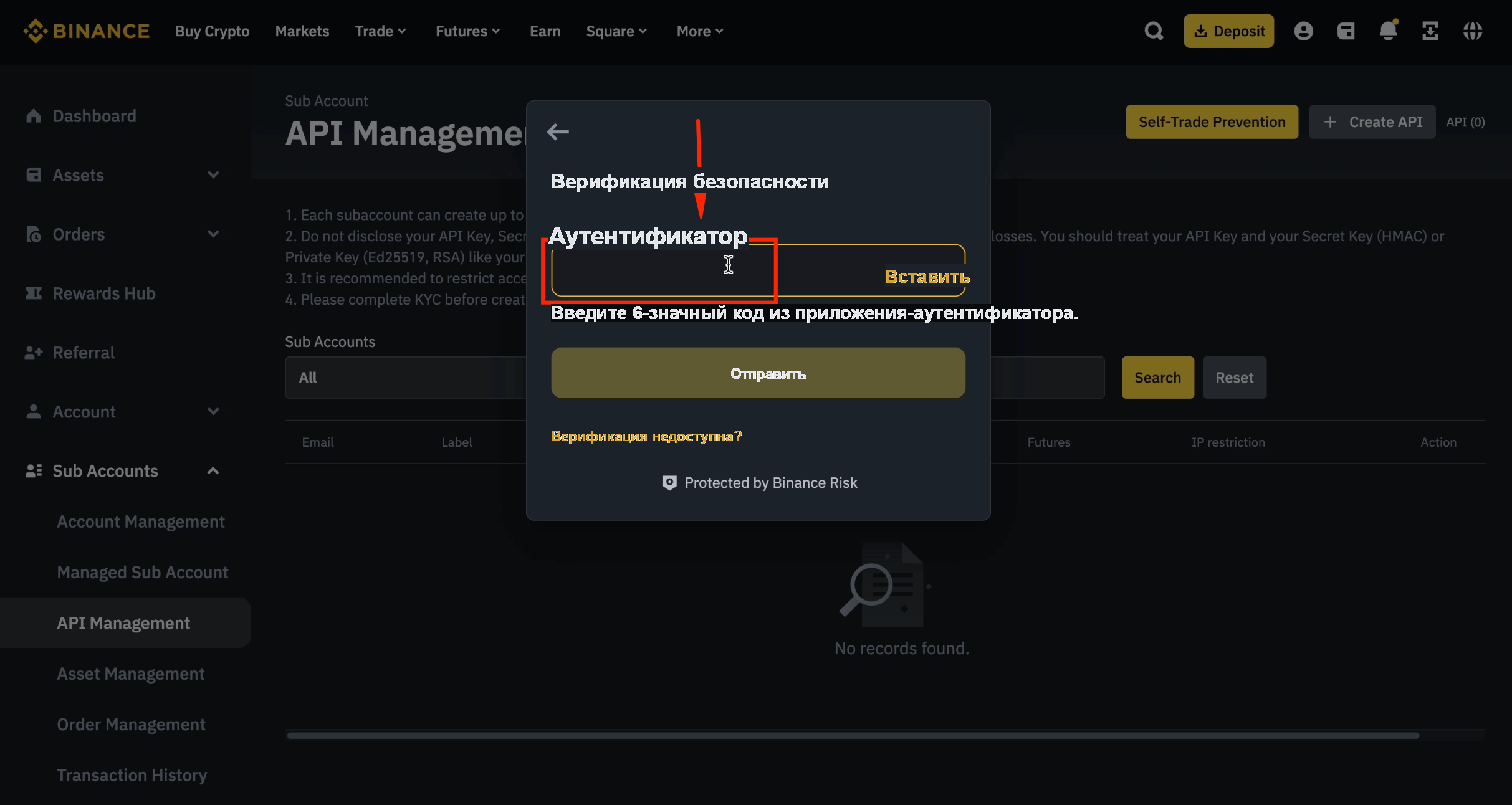
Task: Click the Protected by Binance Risk text
Action: point(771,483)
